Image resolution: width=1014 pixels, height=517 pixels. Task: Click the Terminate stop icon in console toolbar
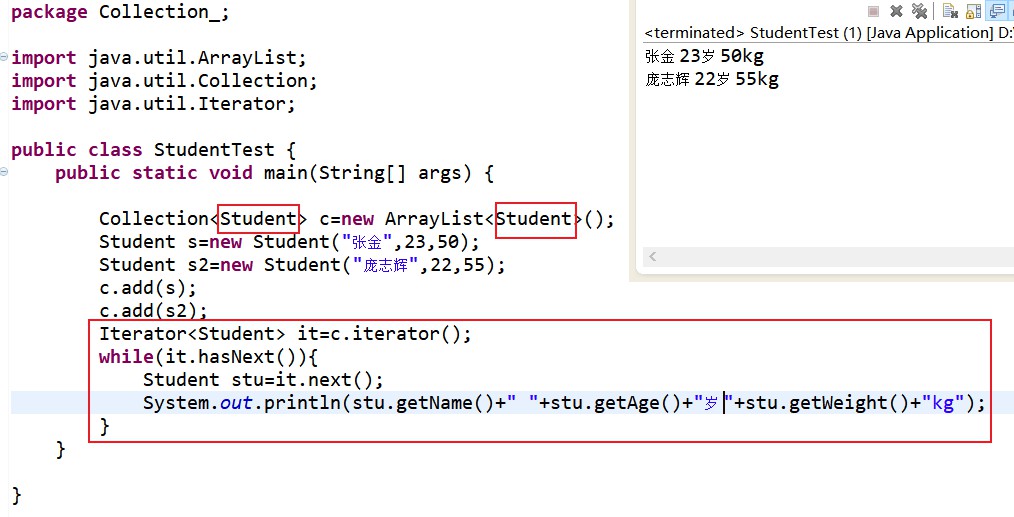click(873, 11)
